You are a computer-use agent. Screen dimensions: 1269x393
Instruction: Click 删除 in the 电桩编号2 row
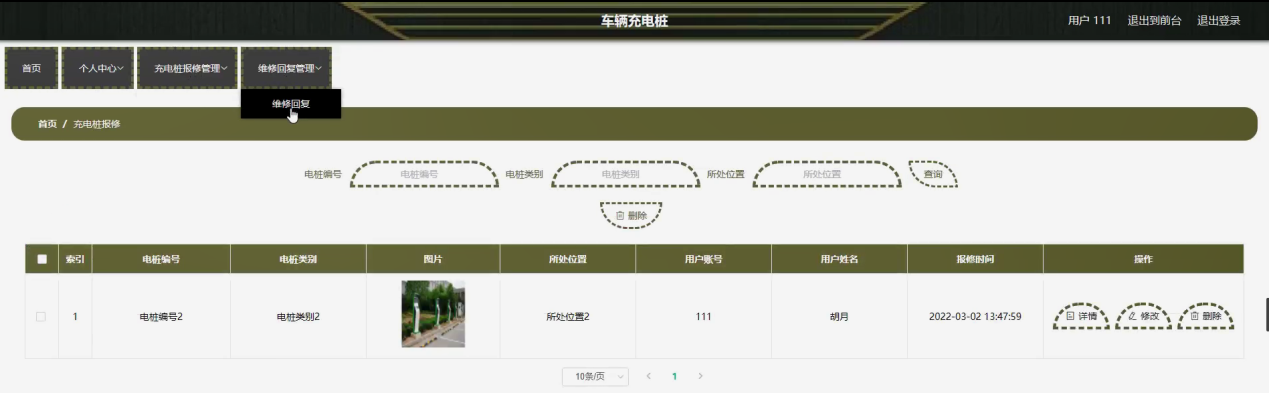point(1205,316)
